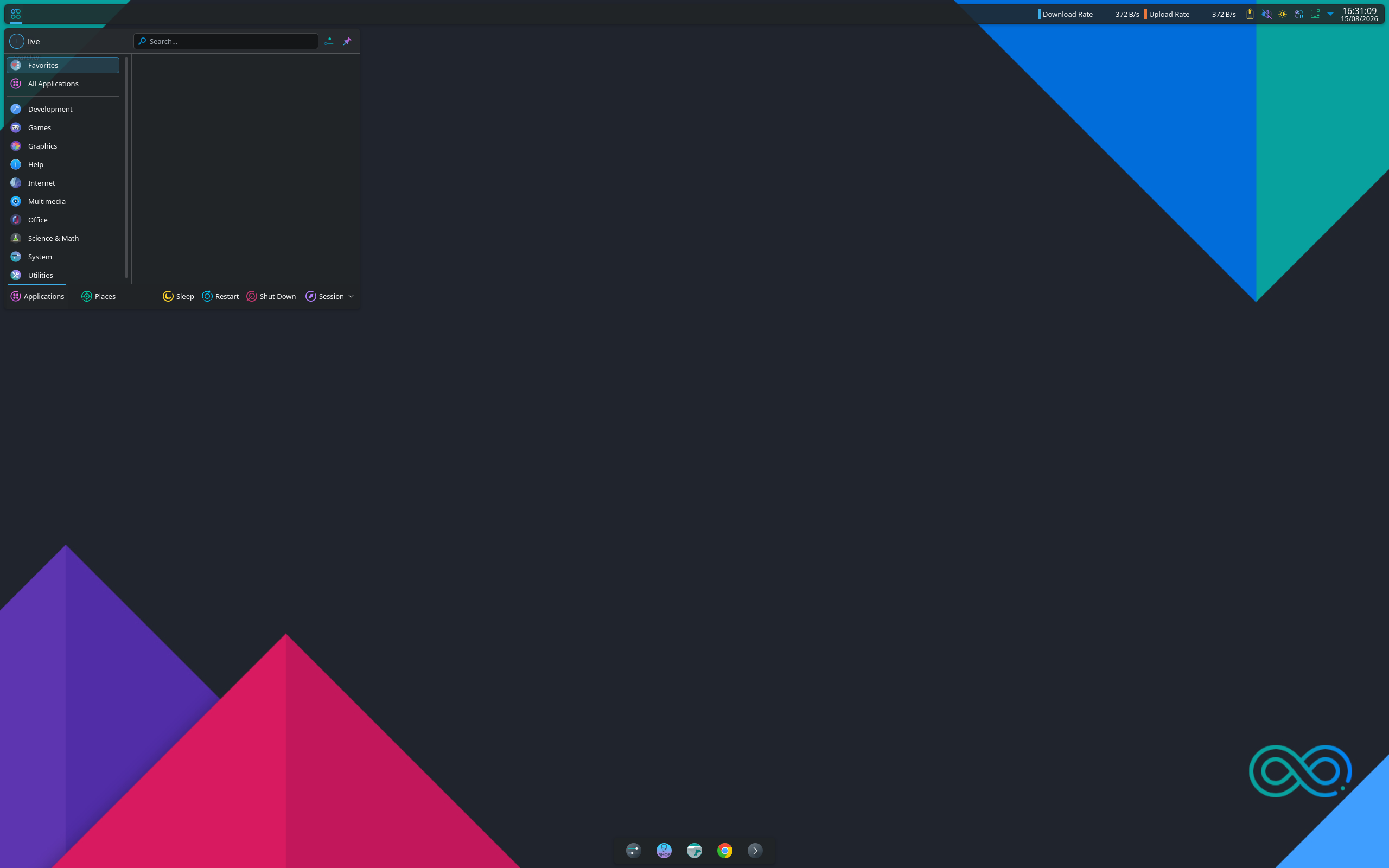Select the Office category
1389x868 pixels.
tap(63, 220)
